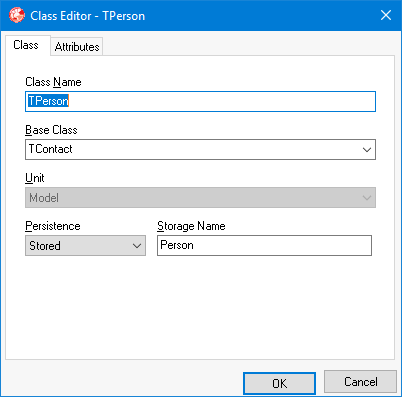Screen dimensions: 402x397
Task: Click the greyed-out Model unit field
Action: click(x=200, y=198)
